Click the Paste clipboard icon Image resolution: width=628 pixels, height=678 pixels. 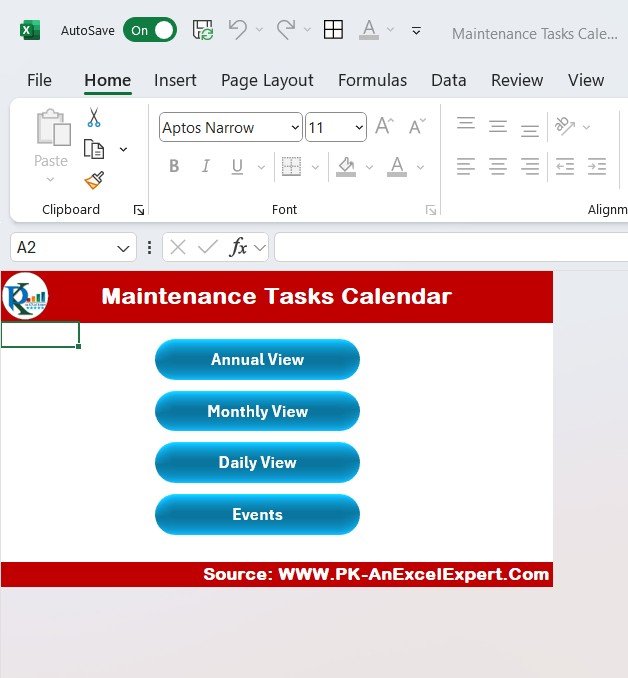click(x=53, y=127)
